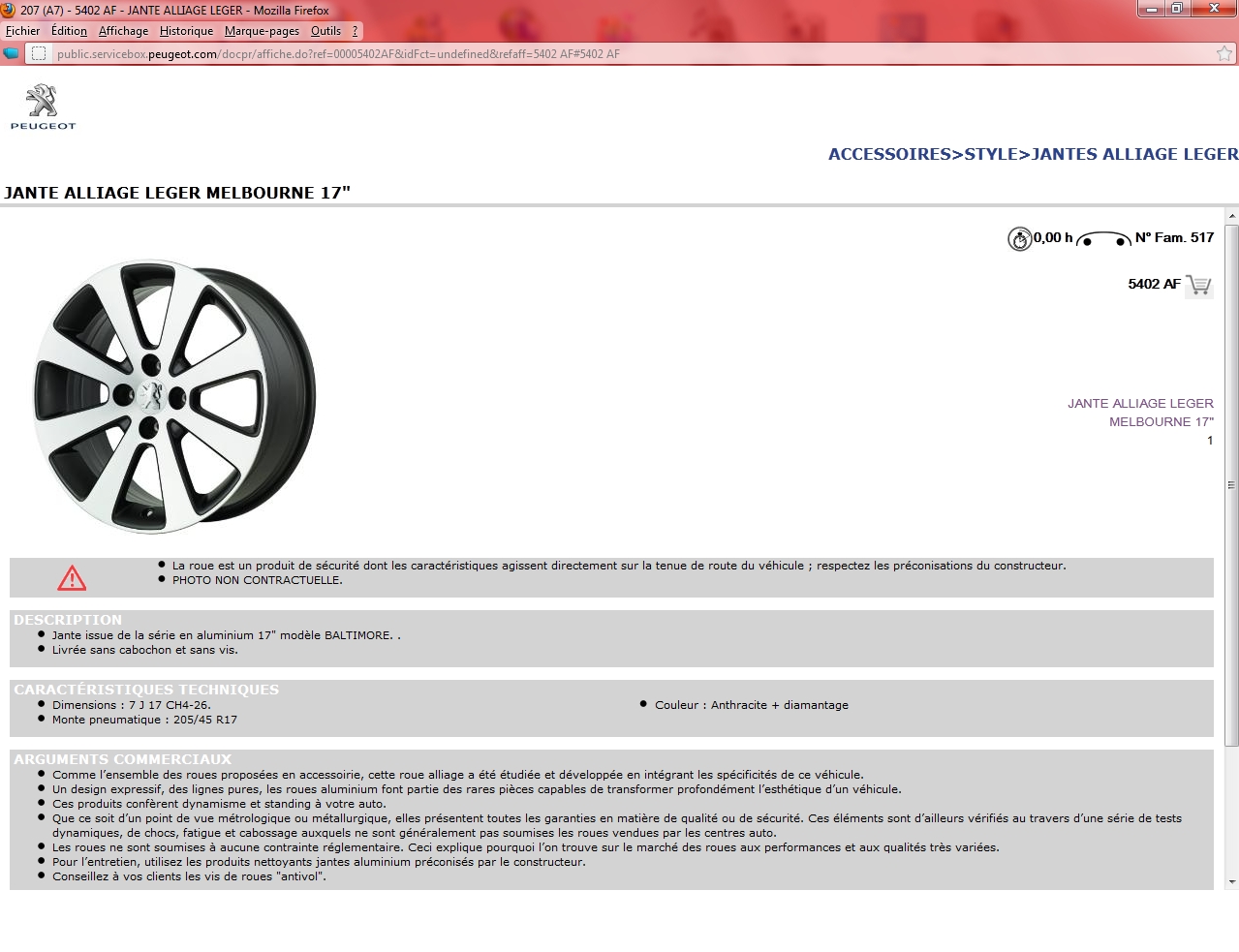This screenshot has width=1239, height=952.
Task: Click the page title JANTE ALLIAGE LEGER MELBOURNE 17"
Action: [177, 193]
